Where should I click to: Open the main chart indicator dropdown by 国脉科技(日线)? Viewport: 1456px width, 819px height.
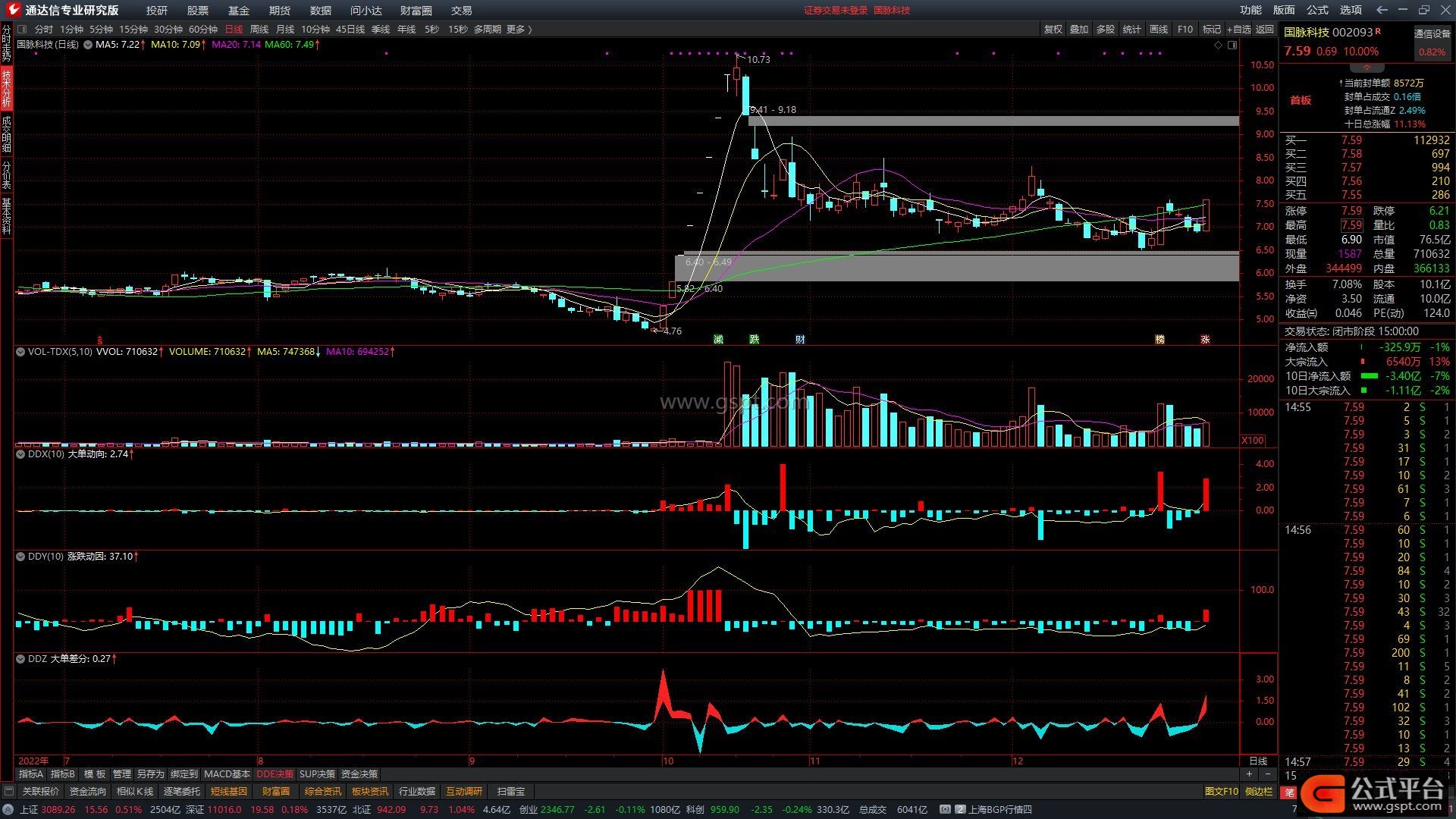[x=88, y=45]
